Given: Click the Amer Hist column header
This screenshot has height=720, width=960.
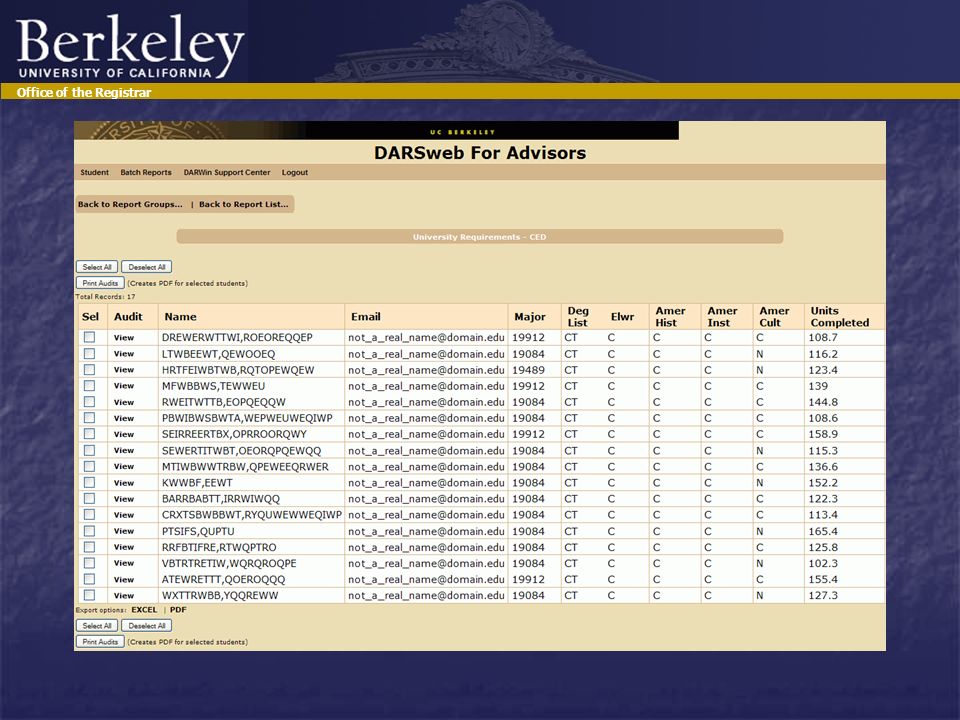Looking at the screenshot, I should pos(670,317).
